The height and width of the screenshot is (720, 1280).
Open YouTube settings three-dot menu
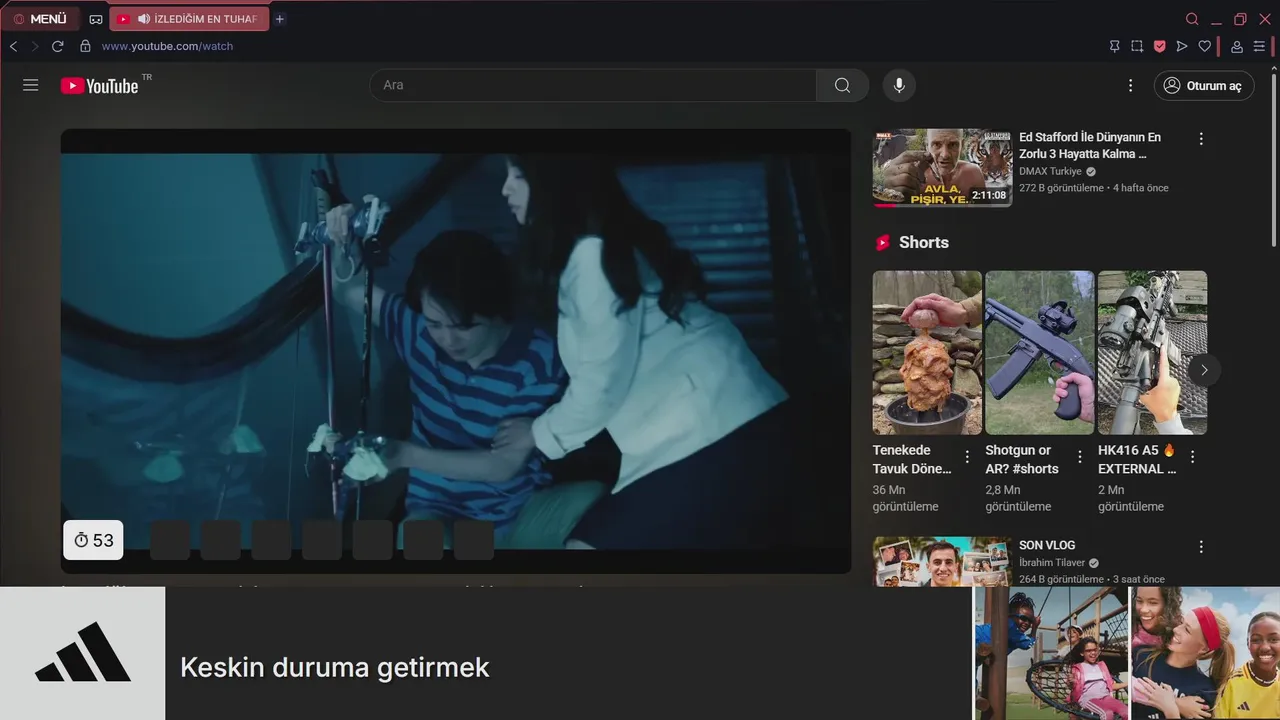pos(1131,85)
